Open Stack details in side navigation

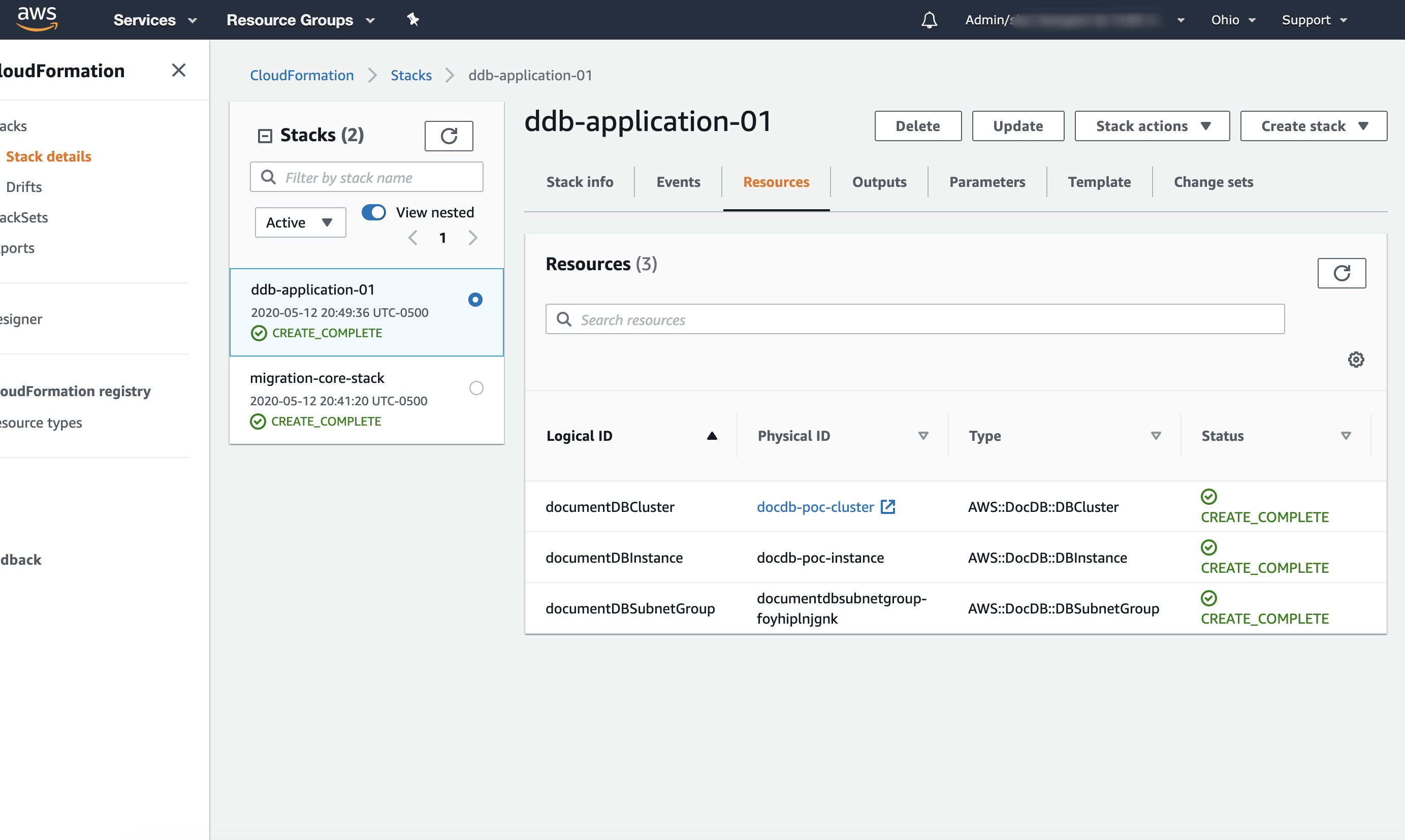pyautogui.click(x=49, y=156)
